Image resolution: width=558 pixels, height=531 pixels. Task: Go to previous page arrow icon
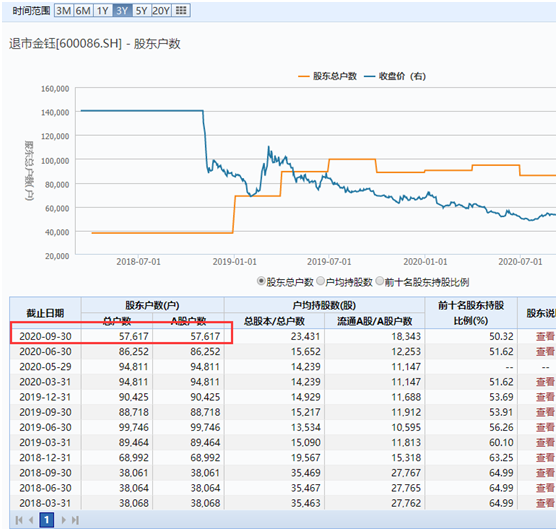click(x=31, y=520)
